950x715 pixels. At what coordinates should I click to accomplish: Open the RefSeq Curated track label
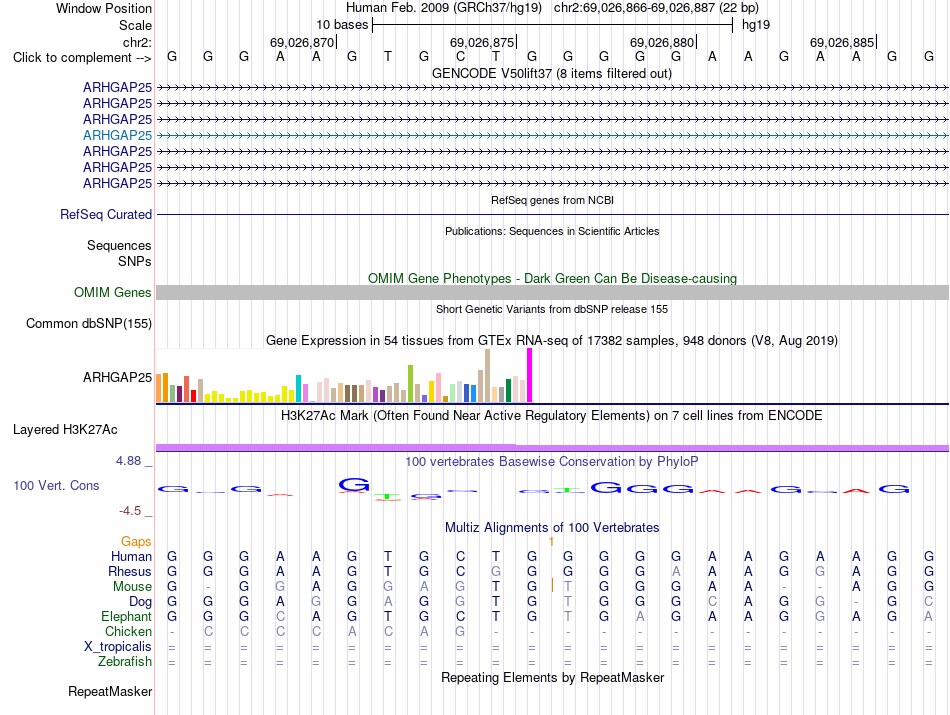click(x=106, y=214)
